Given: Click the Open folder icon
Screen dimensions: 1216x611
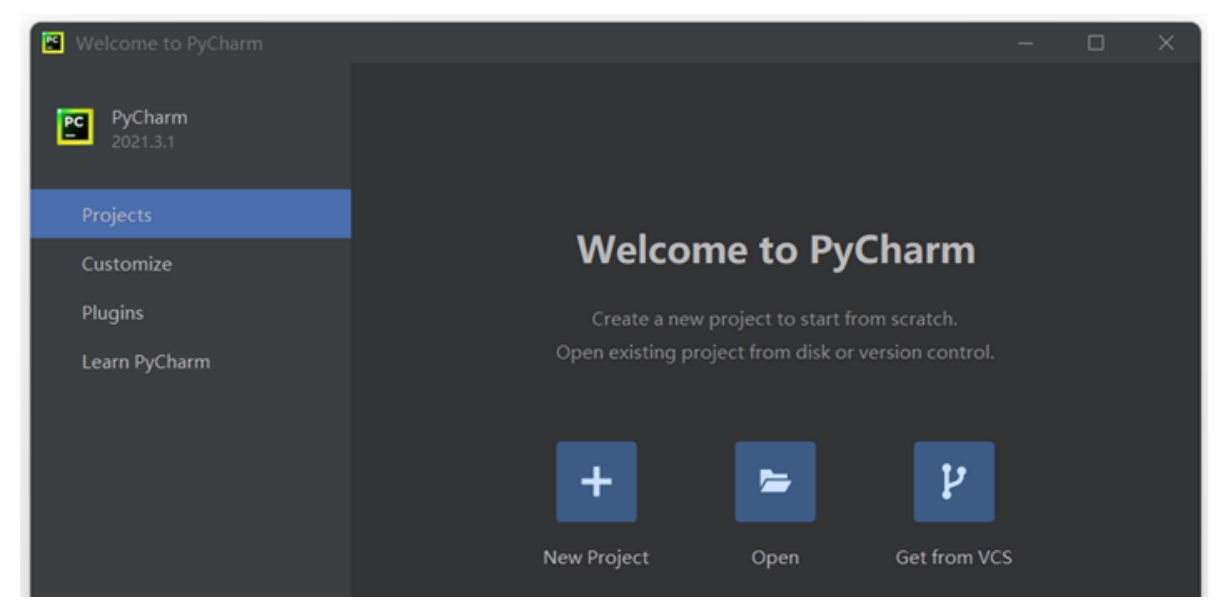Looking at the screenshot, I should click(775, 482).
